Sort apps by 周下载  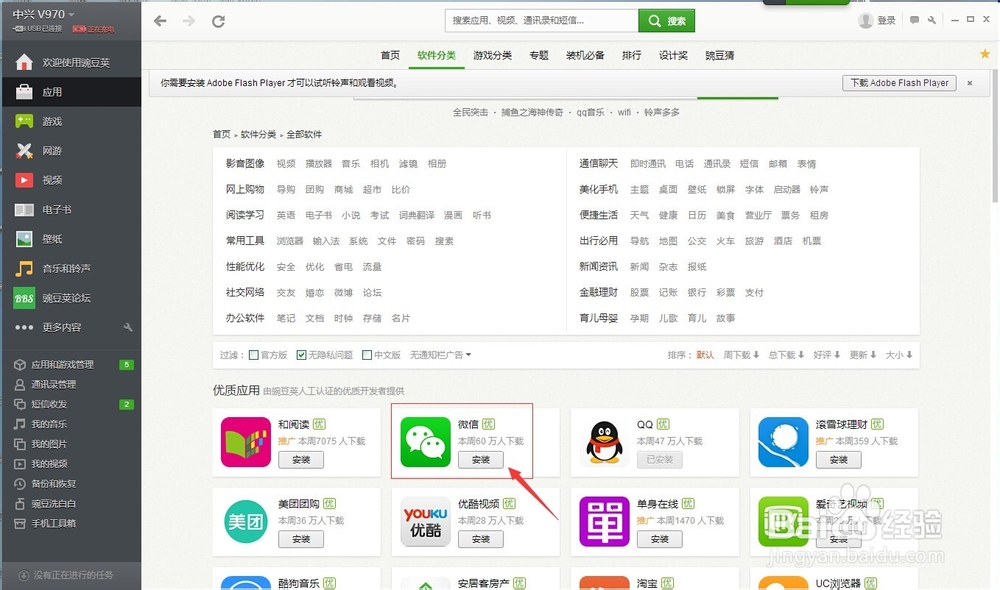[741, 355]
